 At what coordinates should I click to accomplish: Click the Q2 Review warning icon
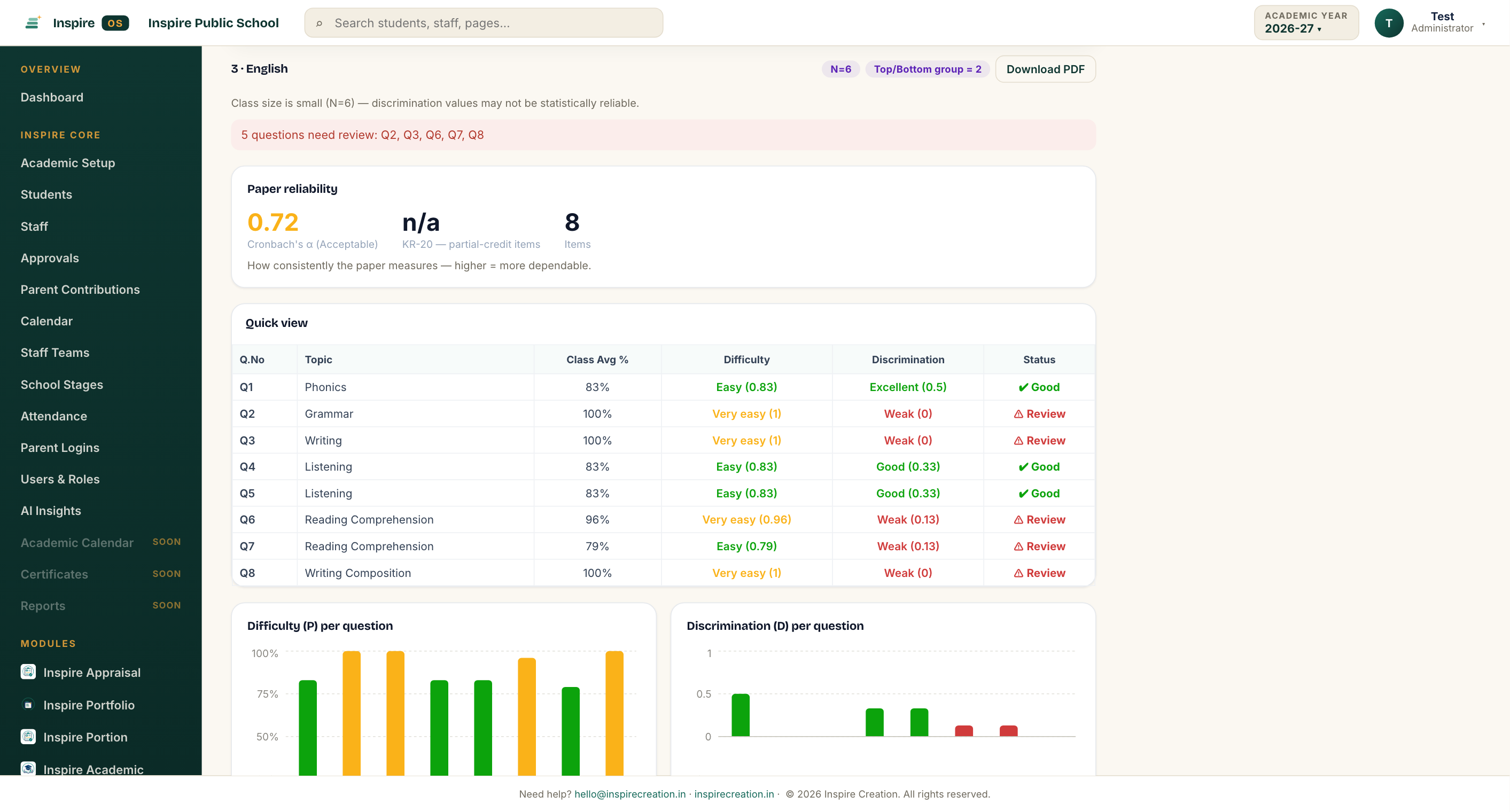point(1018,414)
